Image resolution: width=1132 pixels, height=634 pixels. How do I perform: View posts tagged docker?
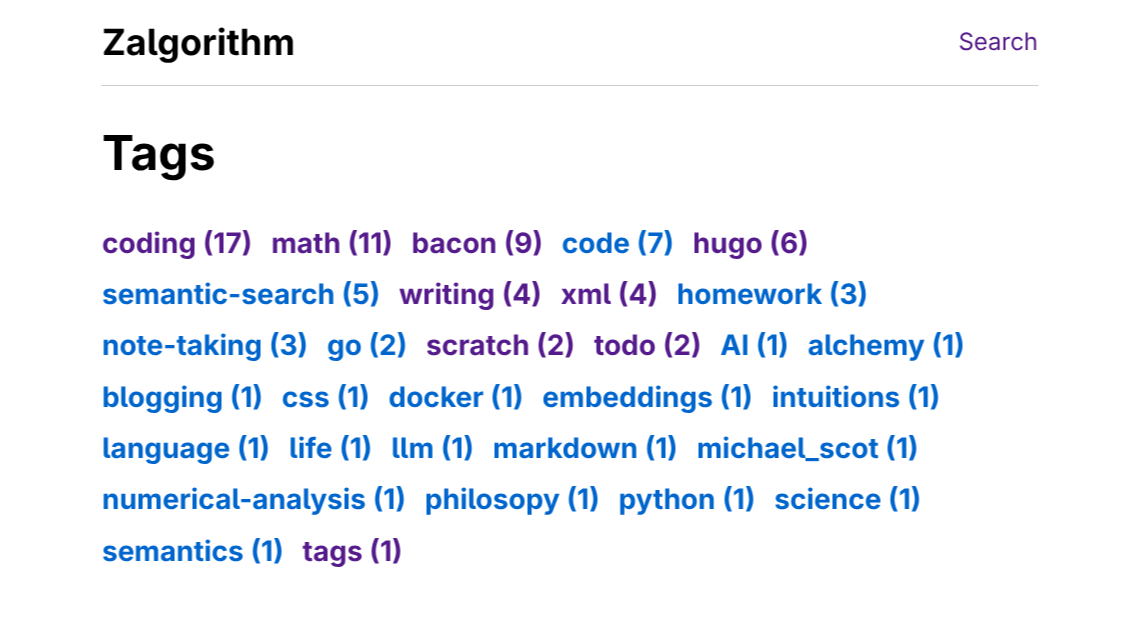pyautogui.click(x=455, y=397)
